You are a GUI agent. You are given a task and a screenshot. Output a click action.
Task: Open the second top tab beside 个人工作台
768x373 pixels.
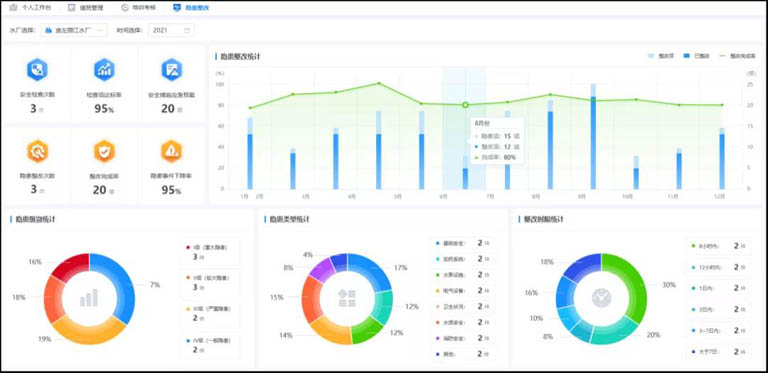[85, 8]
